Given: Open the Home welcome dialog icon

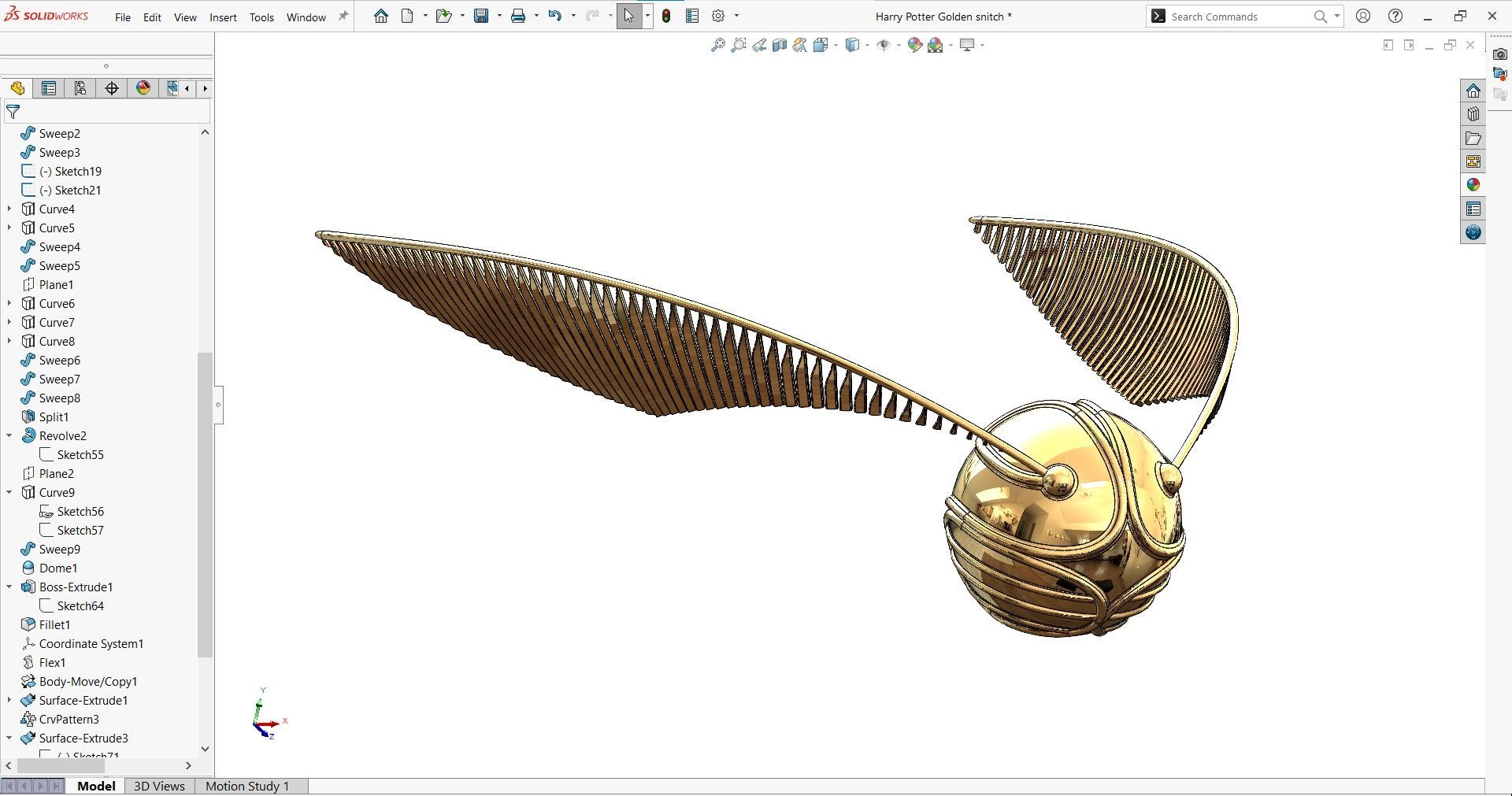Looking at the screenshot, I should click(x=381, y=16).
